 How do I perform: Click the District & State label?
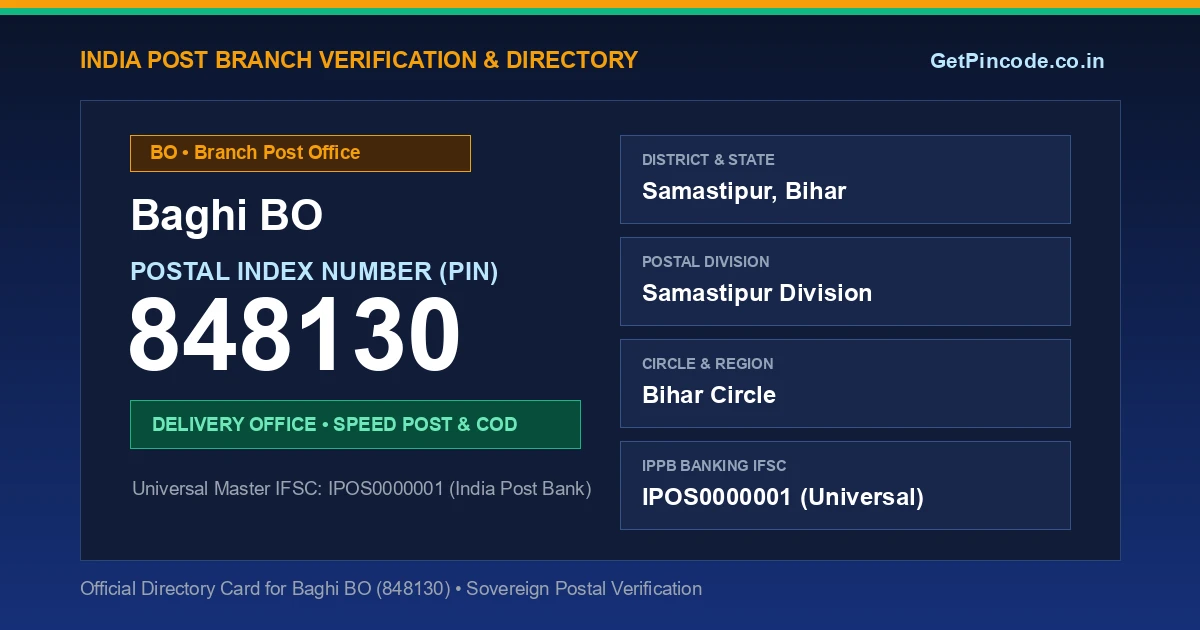708,160
